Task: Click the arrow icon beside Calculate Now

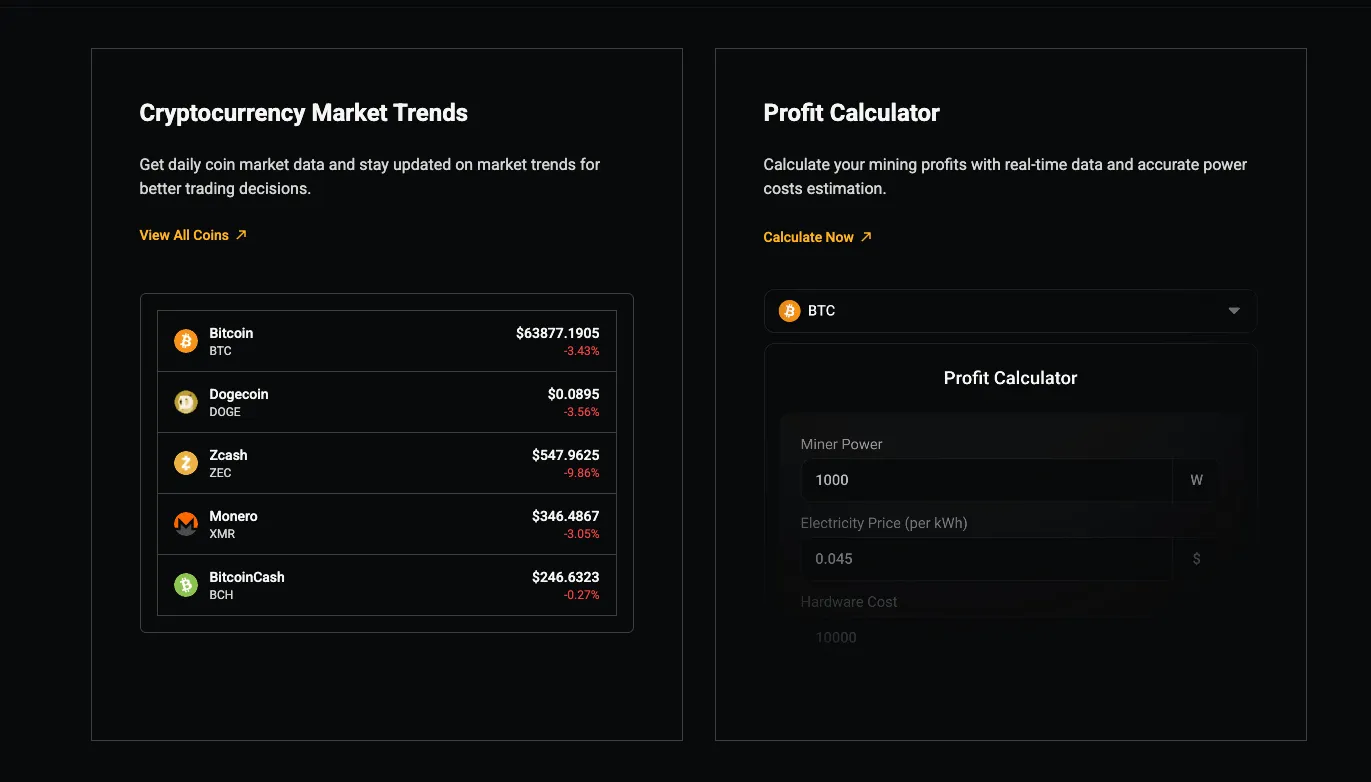Action: 866,237
